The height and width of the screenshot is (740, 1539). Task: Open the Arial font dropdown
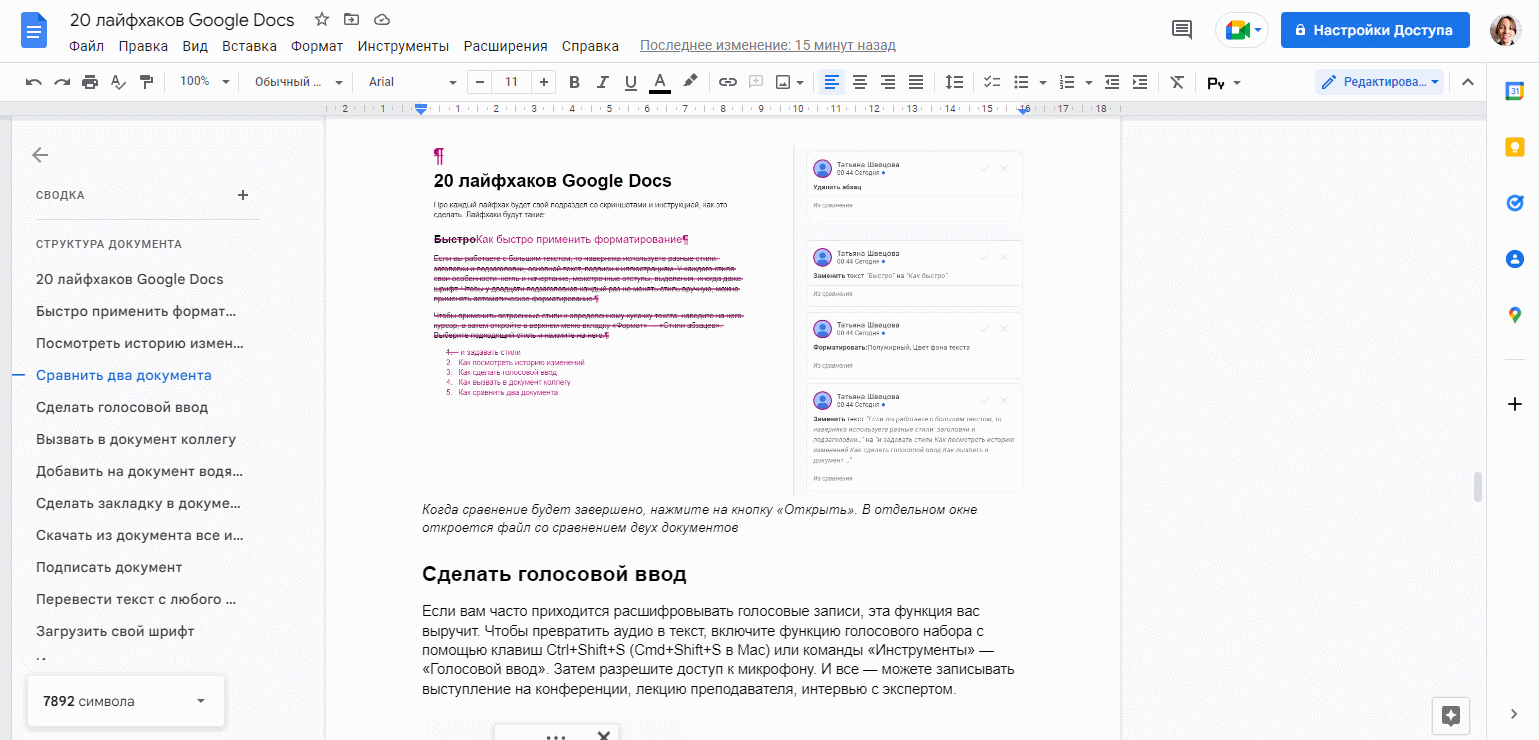(x=412, y=82)
